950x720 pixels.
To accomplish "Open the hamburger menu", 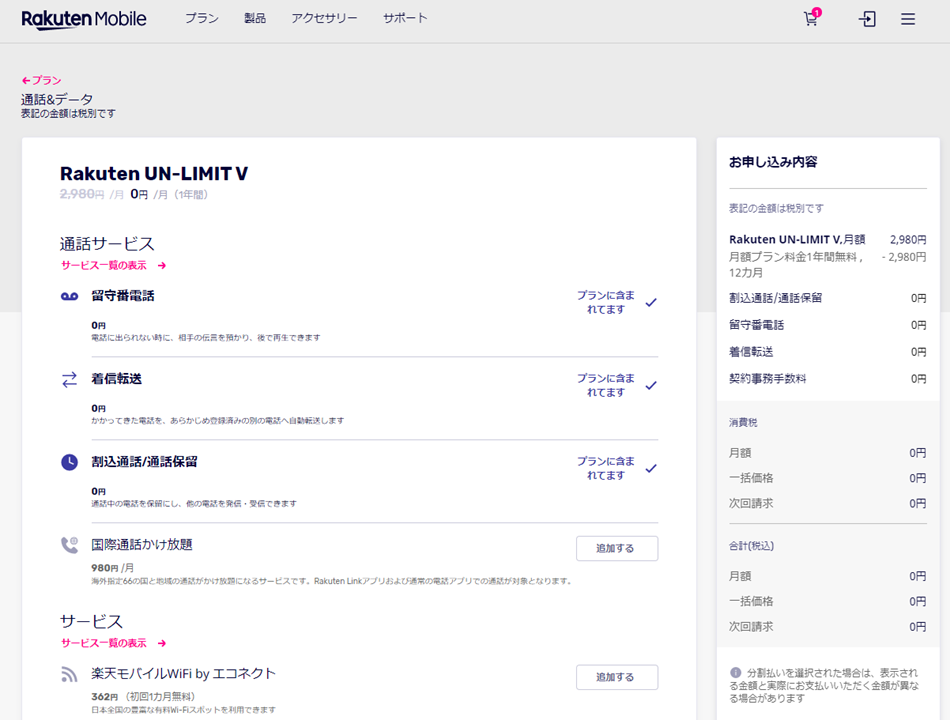I will coord(908,19).
